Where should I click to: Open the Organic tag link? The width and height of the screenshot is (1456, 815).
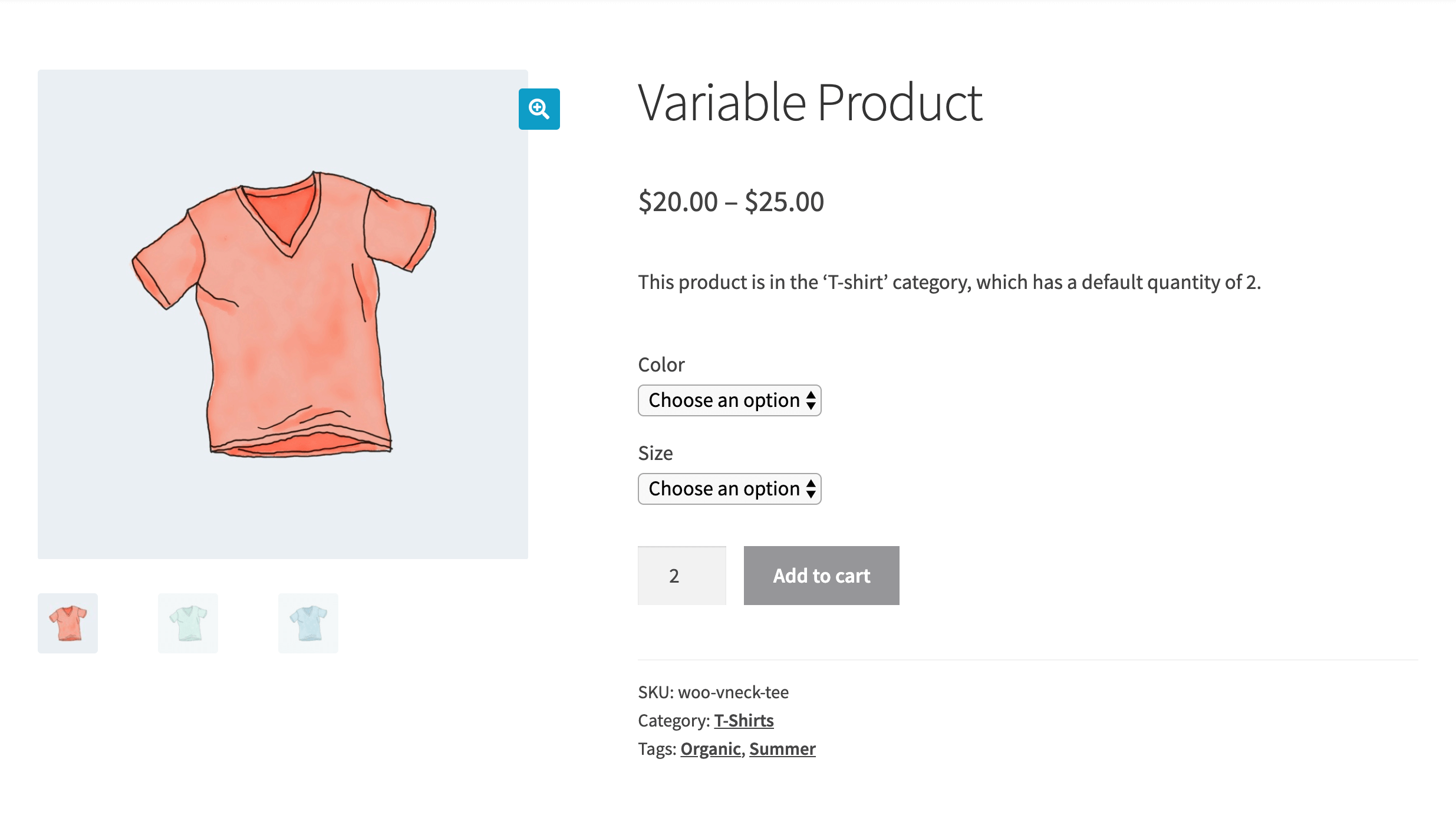(x=710, y=748)
